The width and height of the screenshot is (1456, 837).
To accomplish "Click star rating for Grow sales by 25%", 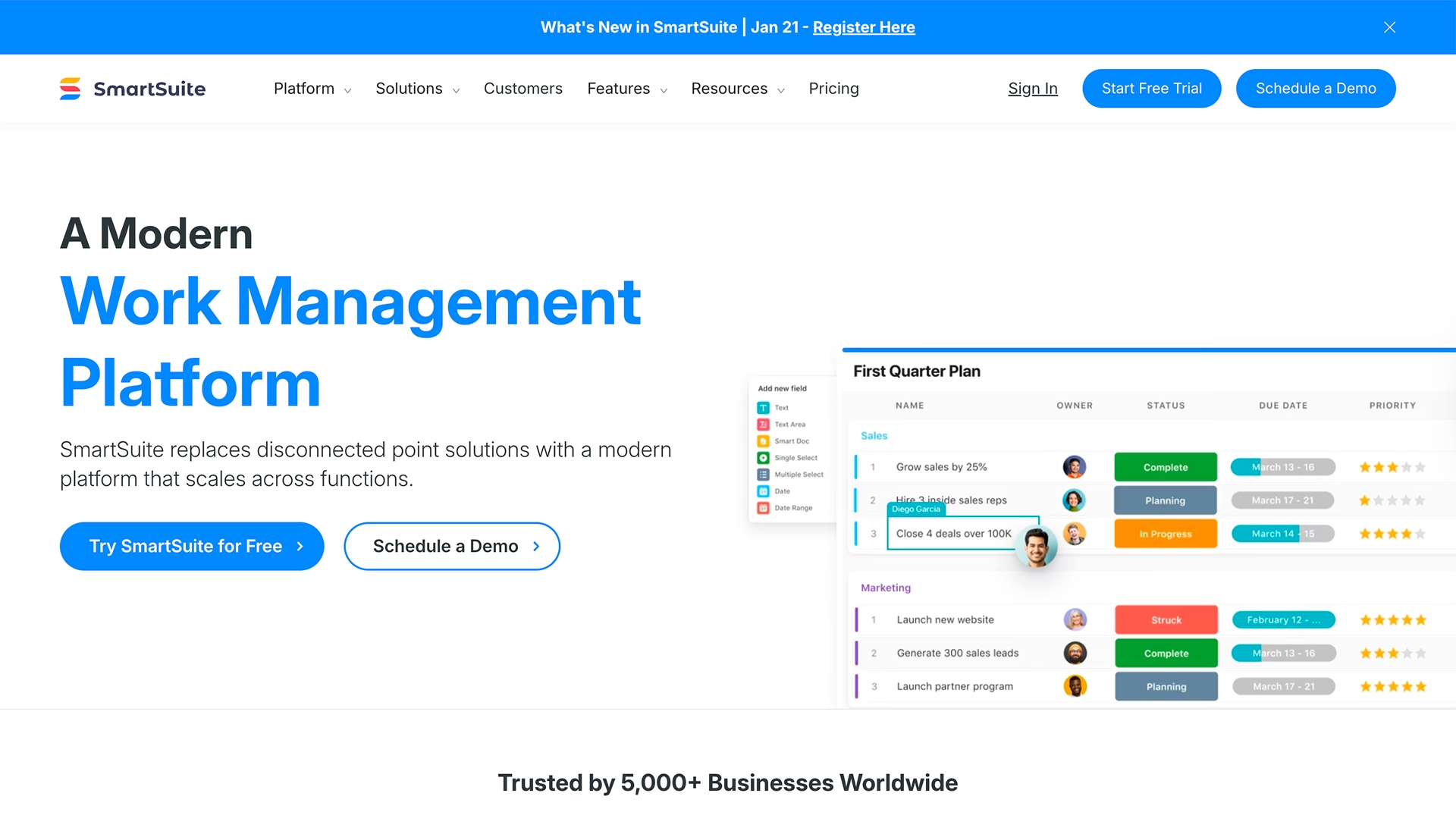I will tap(1392, 467).
